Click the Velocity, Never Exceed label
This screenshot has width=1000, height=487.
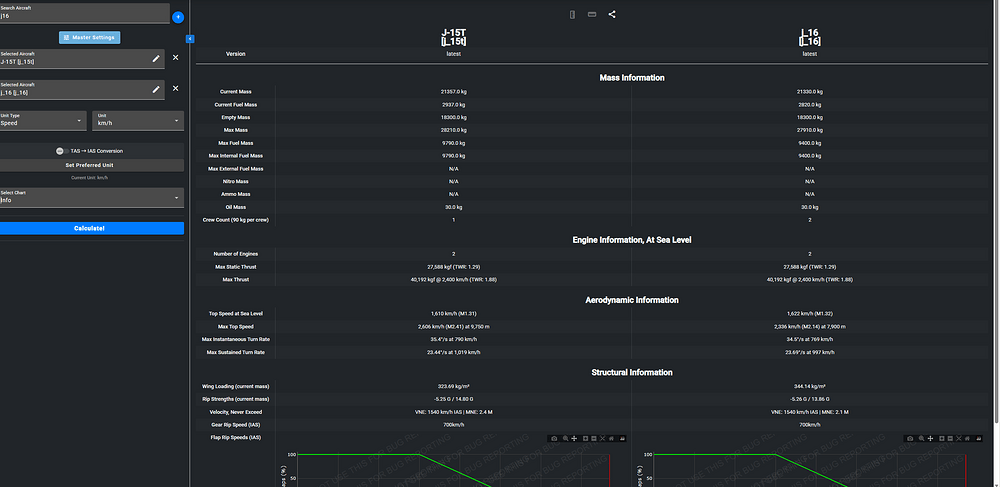(x=235, y=412)
